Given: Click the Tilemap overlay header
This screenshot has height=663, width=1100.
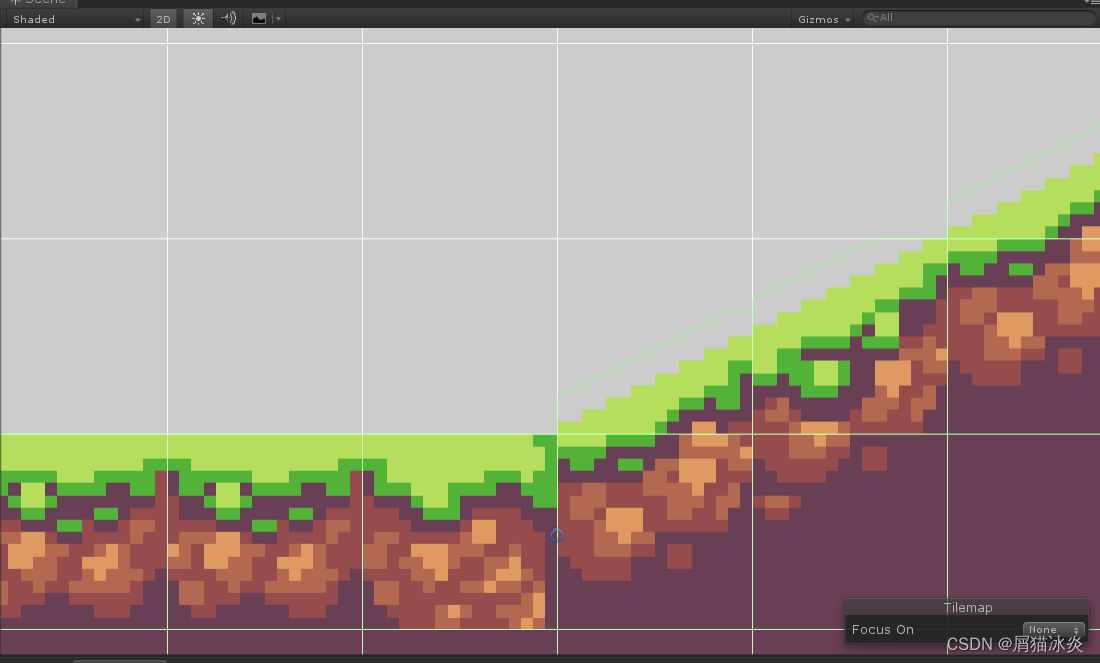Looking at the screenshot, I should [x=966, y=607].
